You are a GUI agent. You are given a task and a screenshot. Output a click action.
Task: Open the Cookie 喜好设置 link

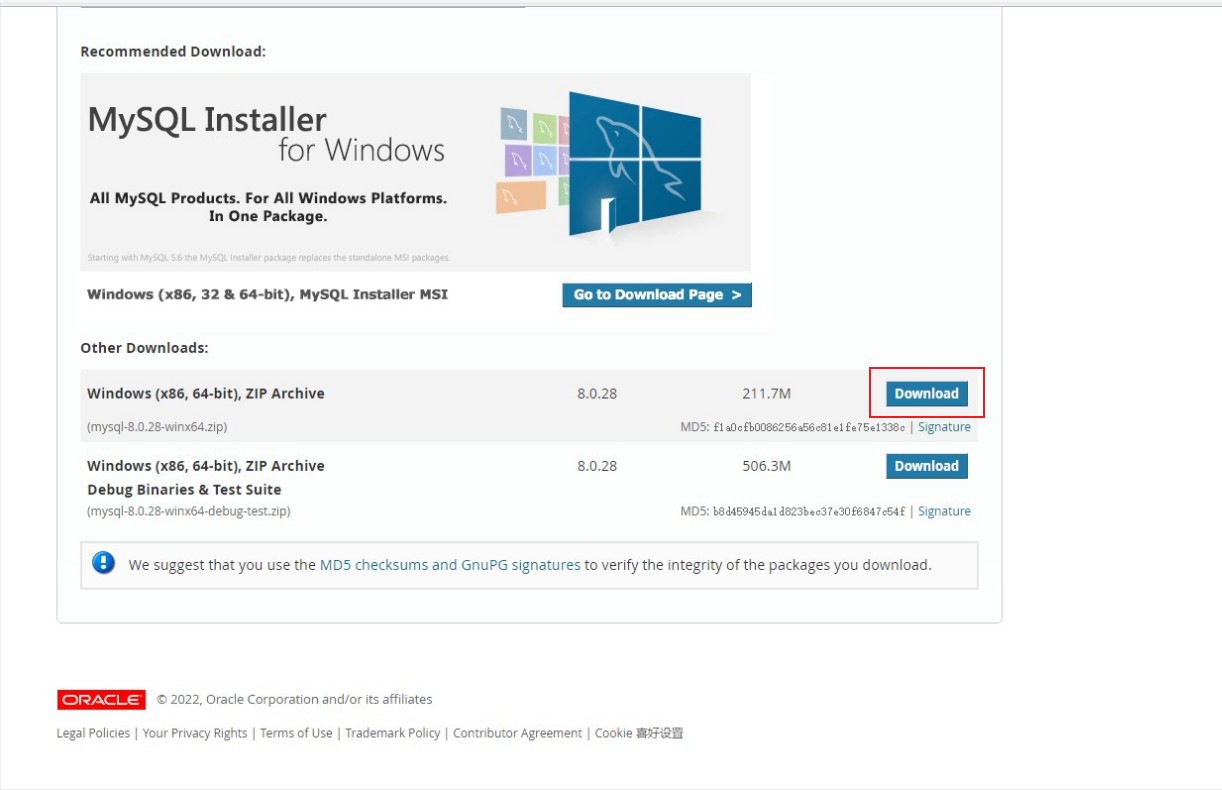point(639,733)
